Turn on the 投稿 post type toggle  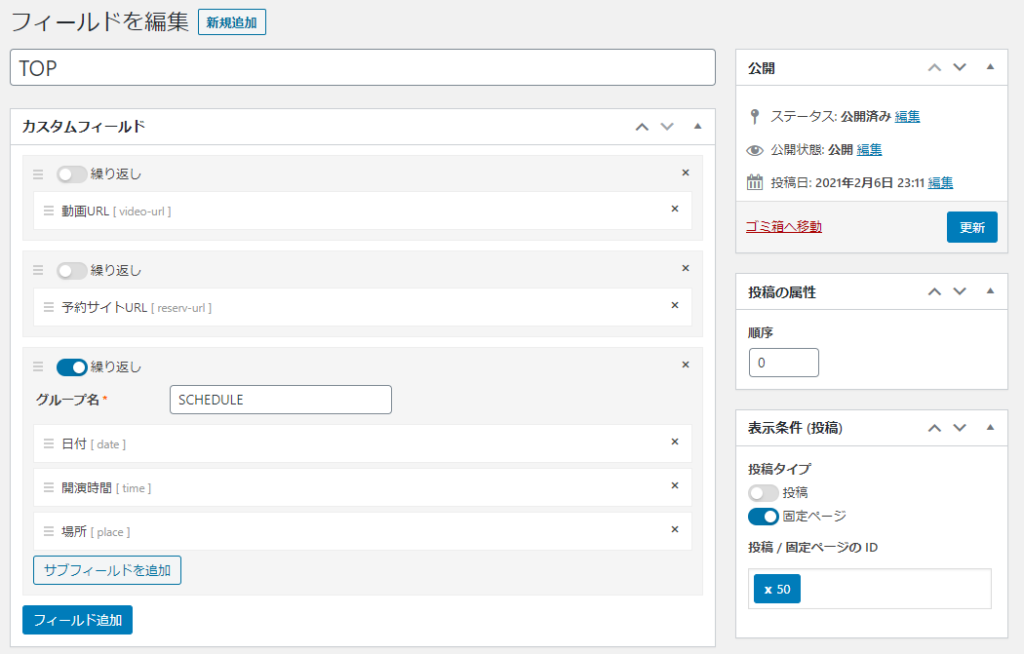[x=763, y=492]
